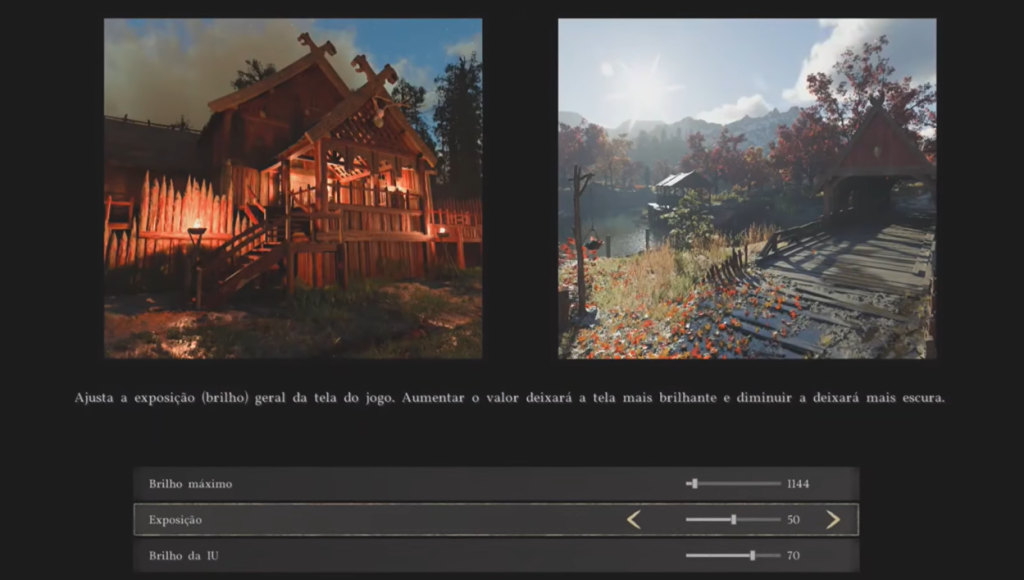Click the daytime autumn bridge preview image
1024x580 pixels.
[x=746, y=188]
